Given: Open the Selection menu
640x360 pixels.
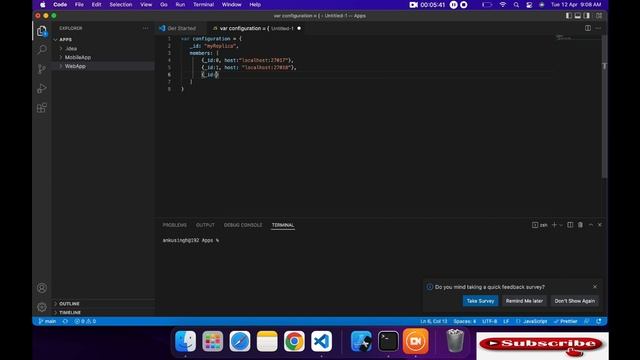Looking at the screenshot, I should 120,4.
